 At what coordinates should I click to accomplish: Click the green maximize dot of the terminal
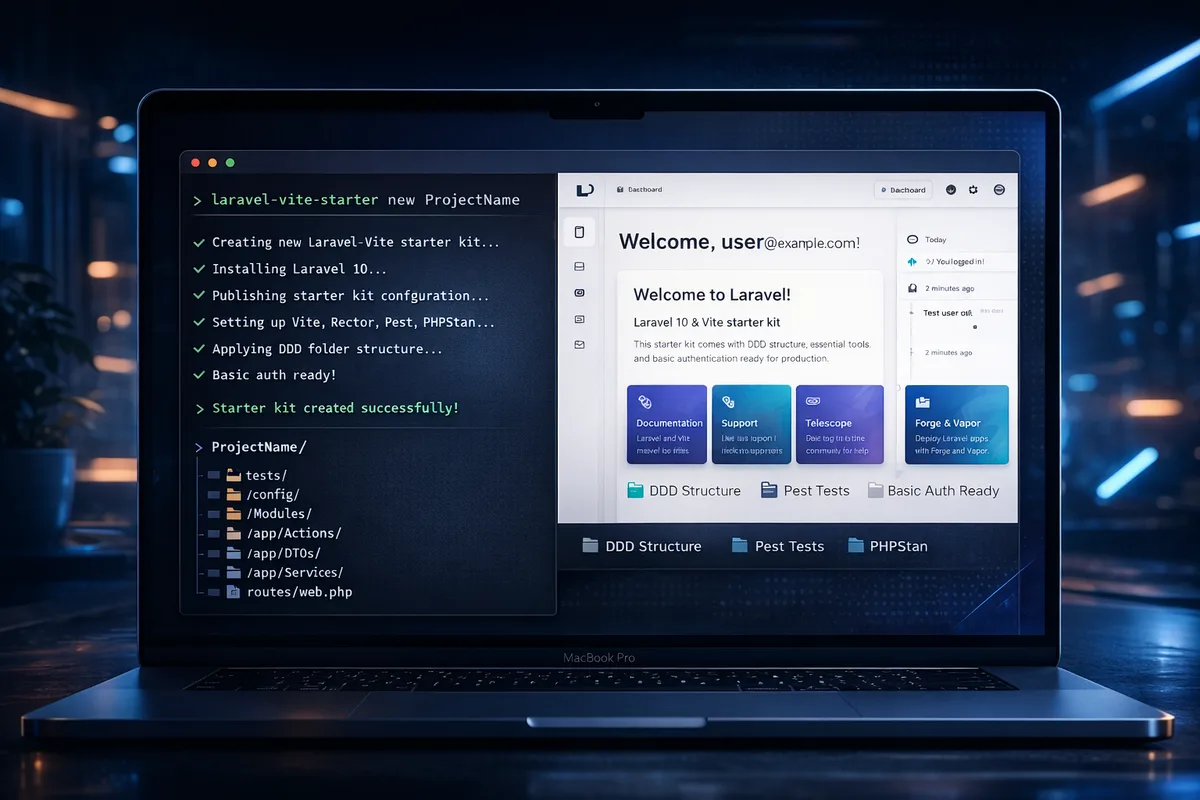(x=230, y=162)
